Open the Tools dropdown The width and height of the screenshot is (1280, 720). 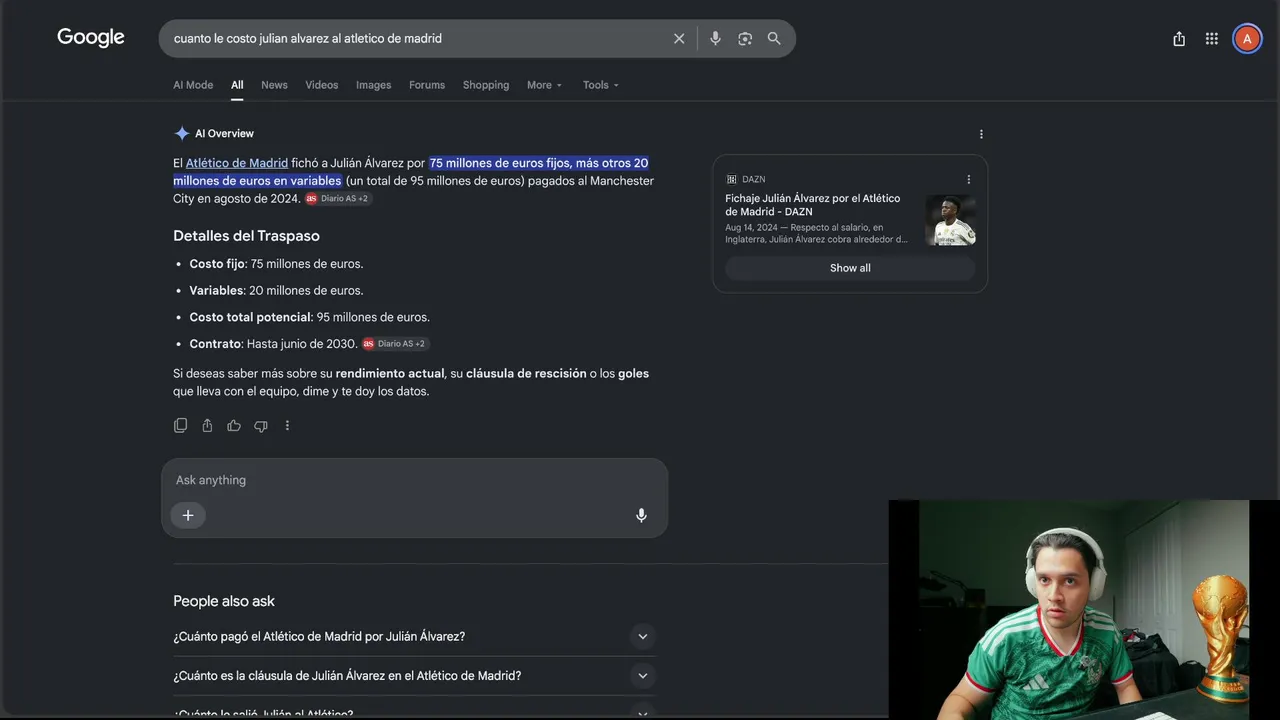coord(601,85)
